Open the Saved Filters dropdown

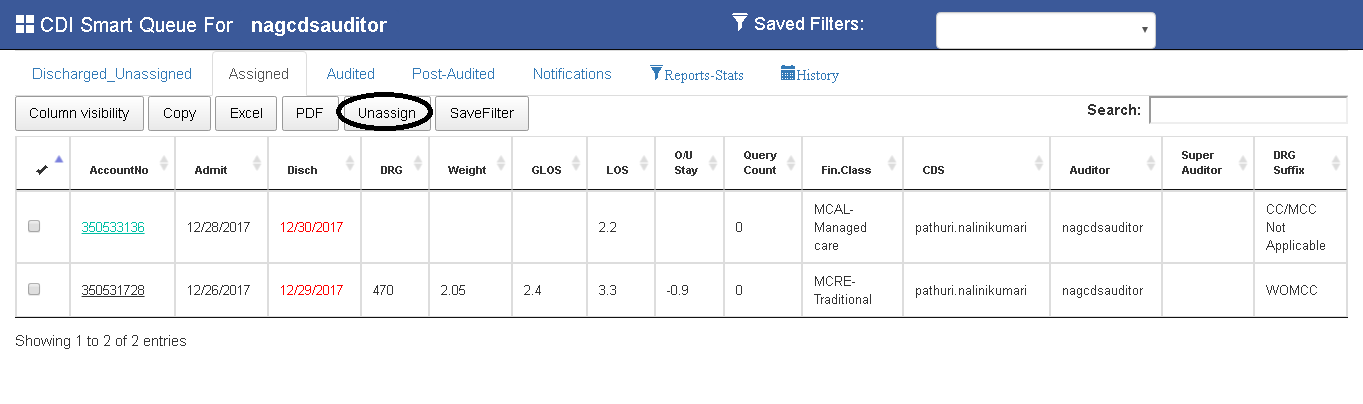[1045, 30]
